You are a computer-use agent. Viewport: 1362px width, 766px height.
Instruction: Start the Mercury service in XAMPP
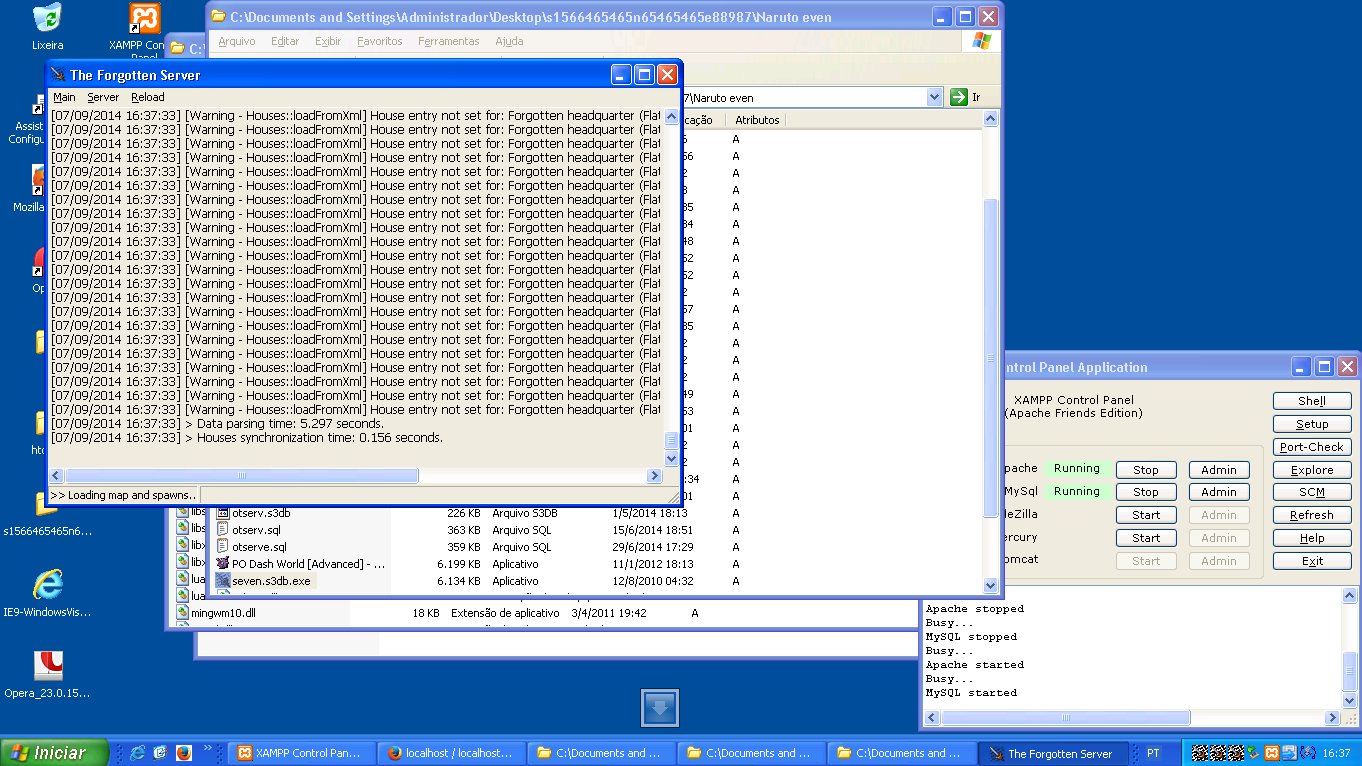click(x=1146, y=538)
